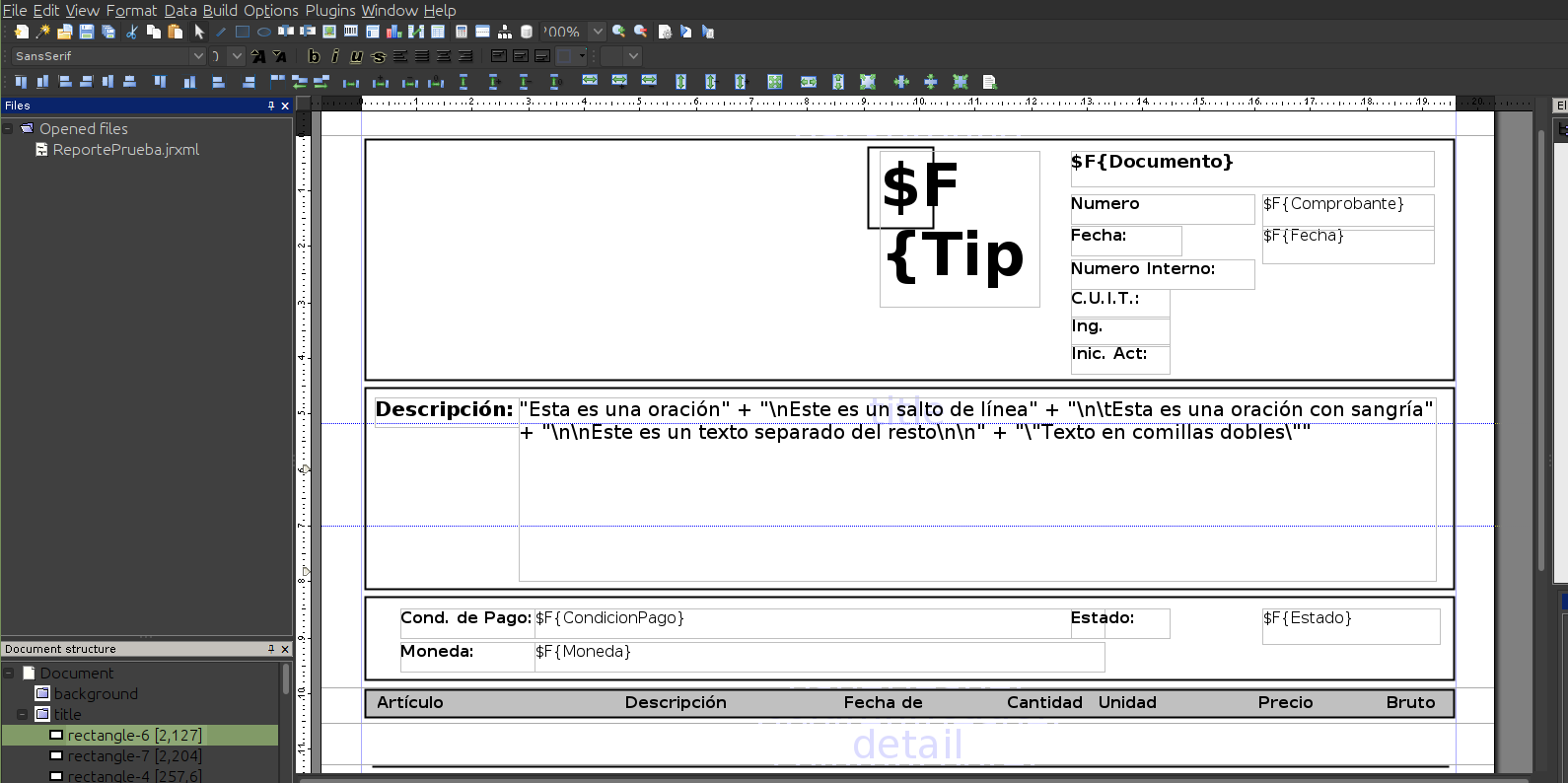1568x783 pixels.
Task: Open the Build menu
Action: pyautogui.click(x=220, y=10)
